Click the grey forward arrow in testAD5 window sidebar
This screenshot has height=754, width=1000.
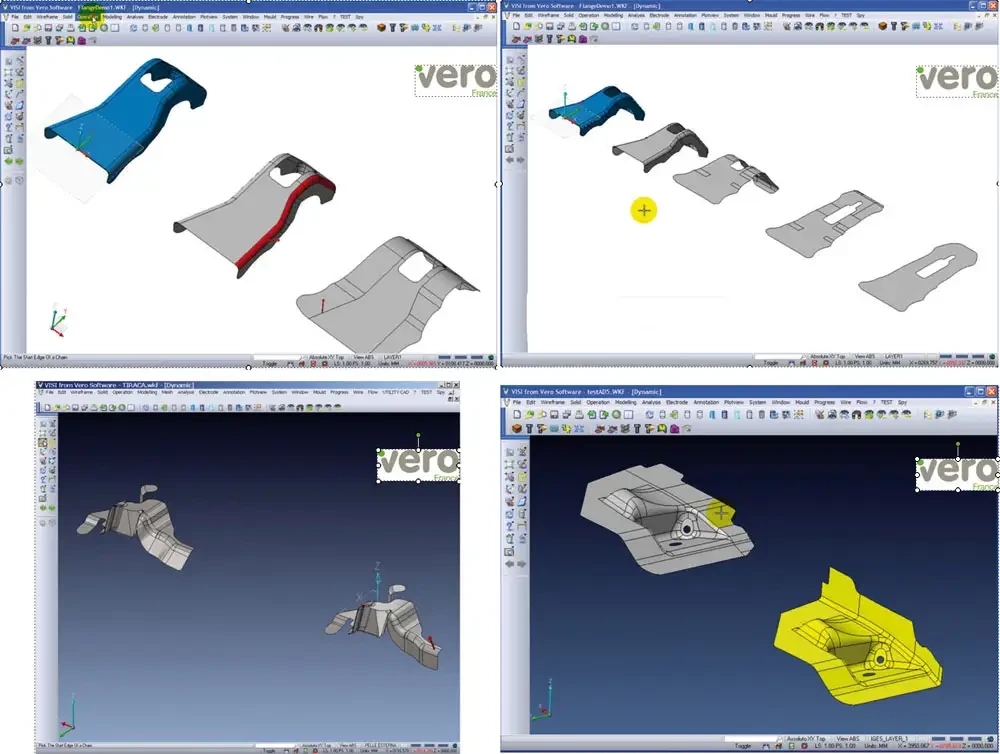(522, 564)
